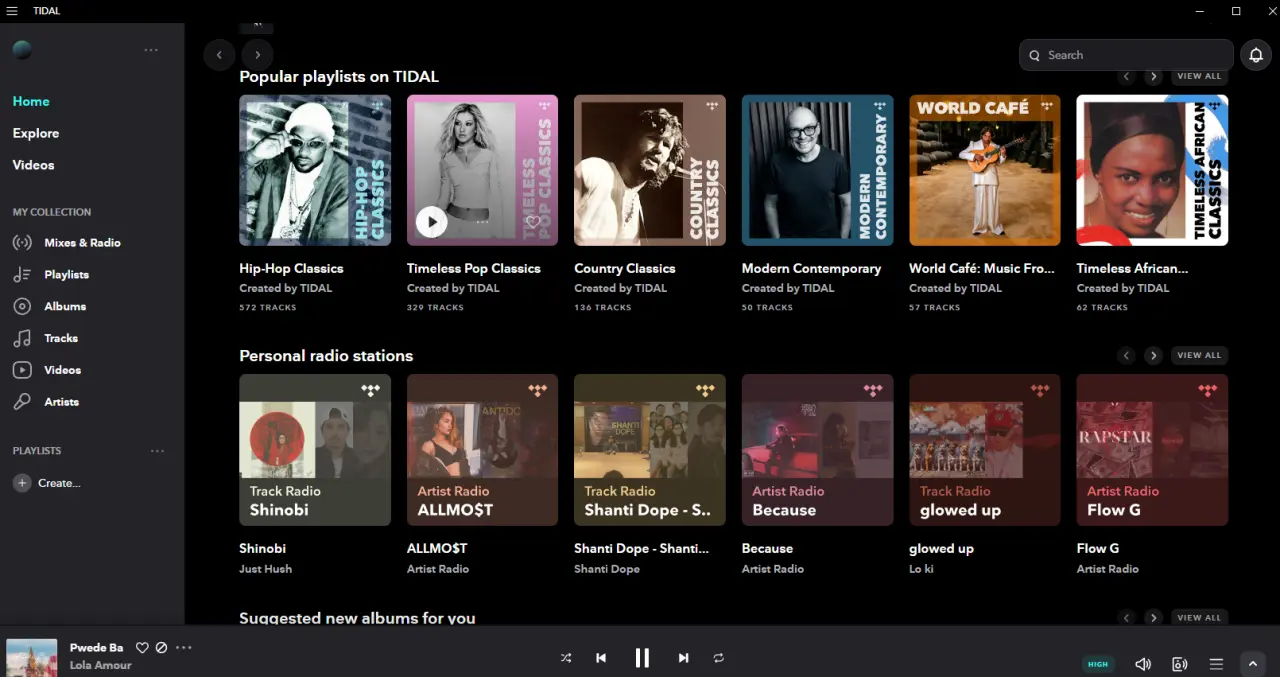Image resolution: width=1280 pixels, height=677 pixels.
Task: Open the Timeless African Classics cover
Action: [1152, 170]
